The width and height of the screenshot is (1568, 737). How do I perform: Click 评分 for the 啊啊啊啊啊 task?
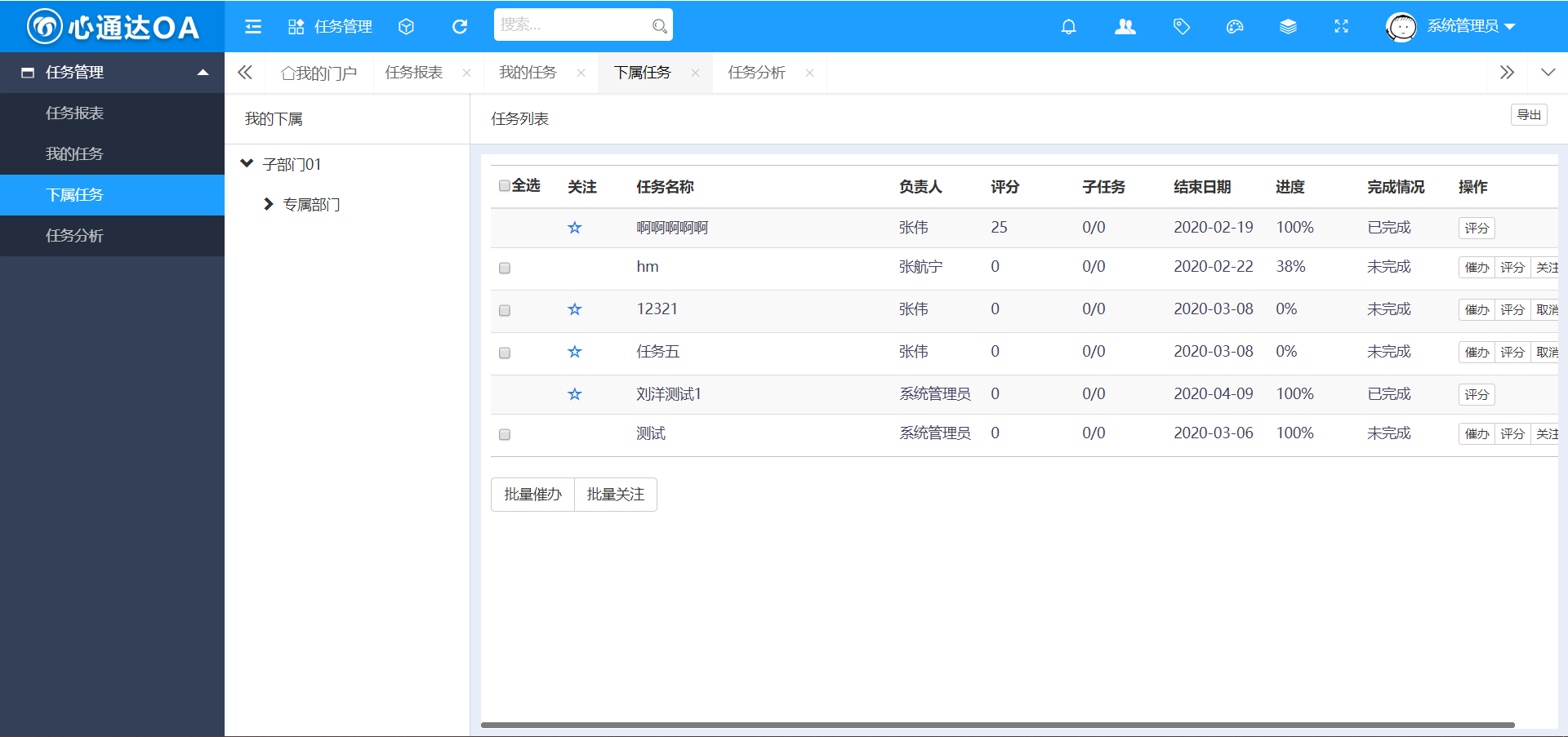click(x=1477, y=229)
